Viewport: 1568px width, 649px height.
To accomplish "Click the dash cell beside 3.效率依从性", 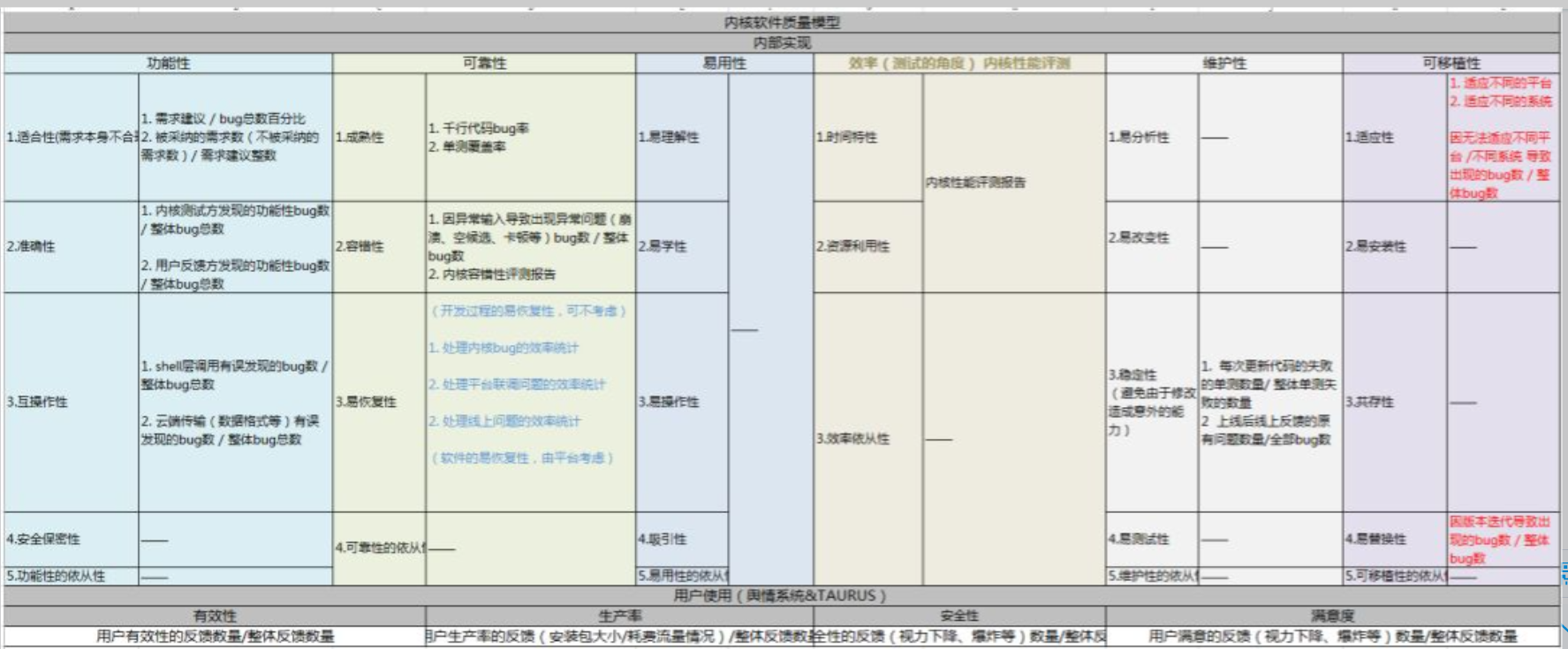I will [x=1013, y=438].
